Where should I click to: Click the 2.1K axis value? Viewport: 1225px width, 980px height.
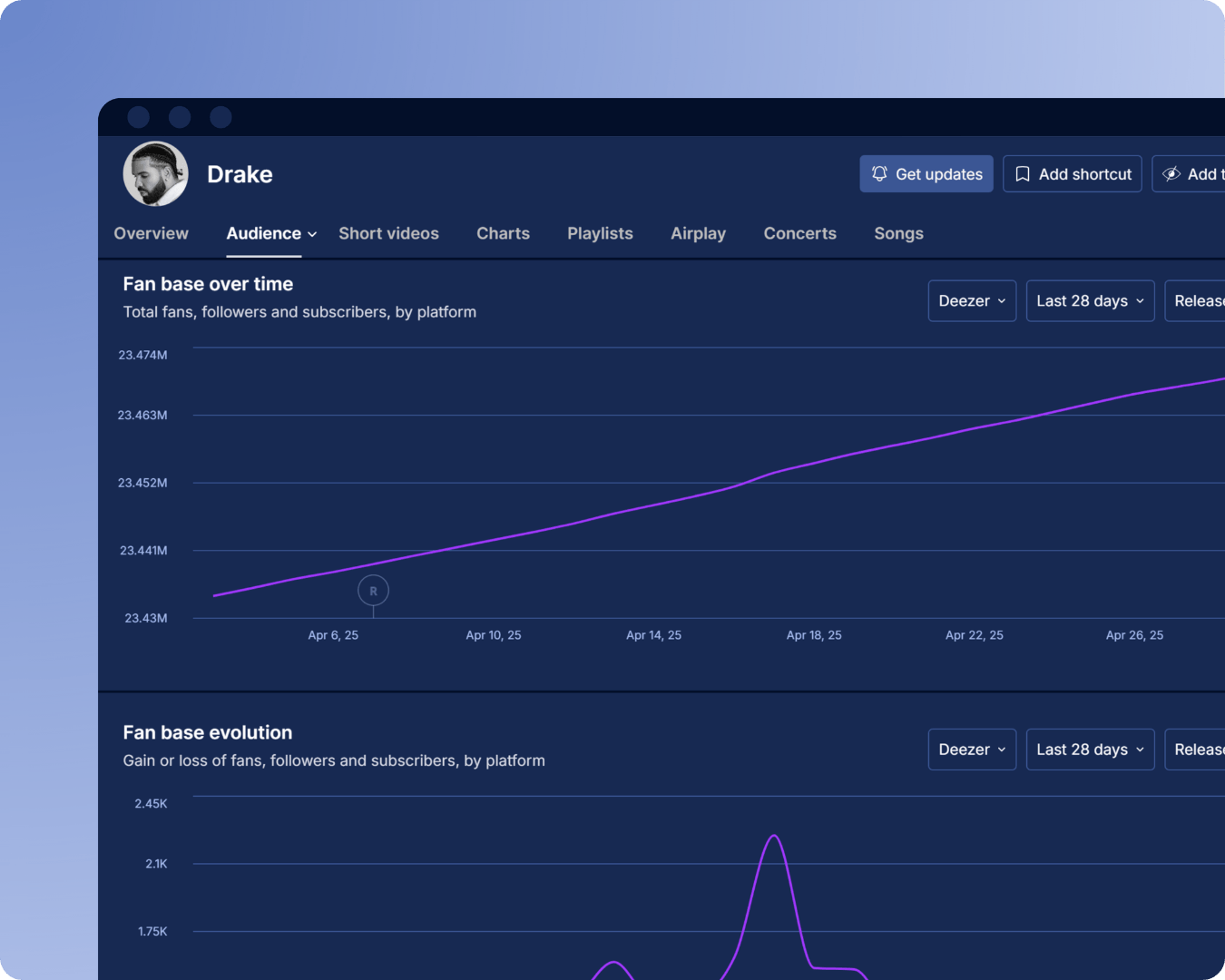pyautogui.click(x=156, y=864)
